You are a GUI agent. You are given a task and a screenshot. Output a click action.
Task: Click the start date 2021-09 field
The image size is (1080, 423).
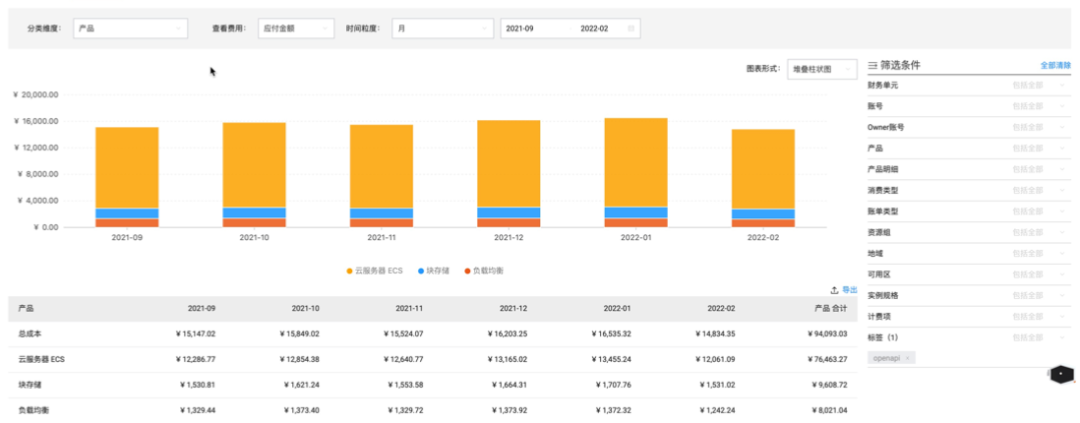(520, 29)
